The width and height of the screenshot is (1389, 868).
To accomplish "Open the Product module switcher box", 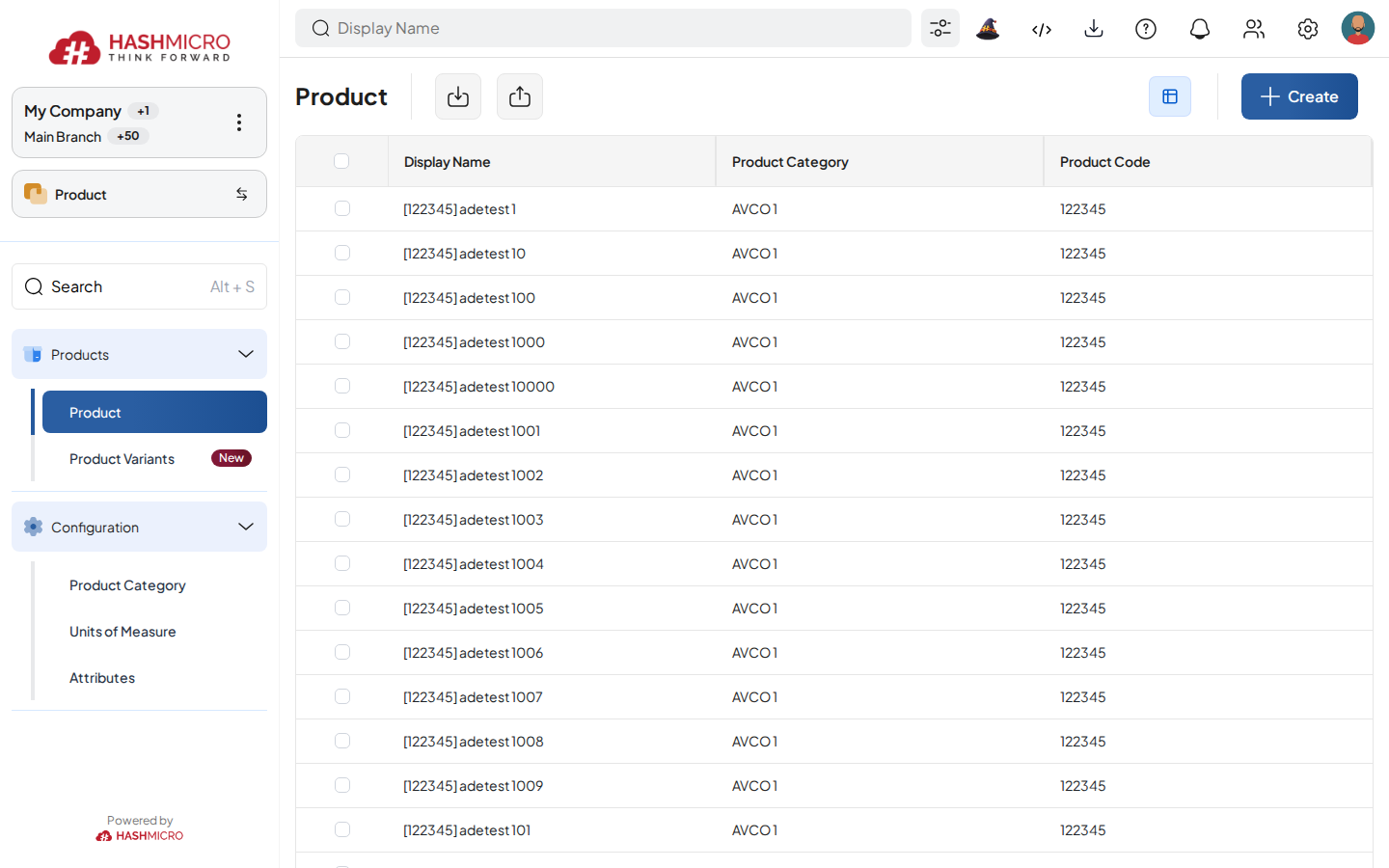I will tap(139, 194).
